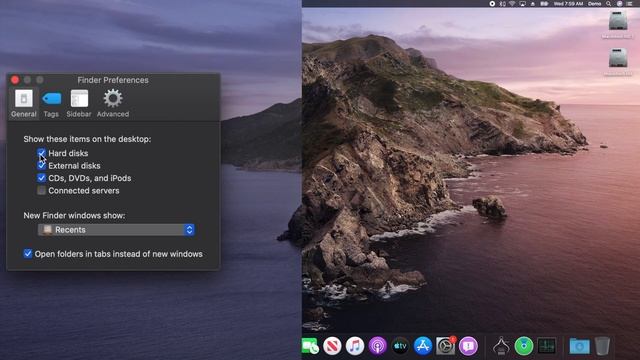This screenshot has height=360, width=640.
Task: Open the Sidebar preferences tab
Action: coord(79,104)
